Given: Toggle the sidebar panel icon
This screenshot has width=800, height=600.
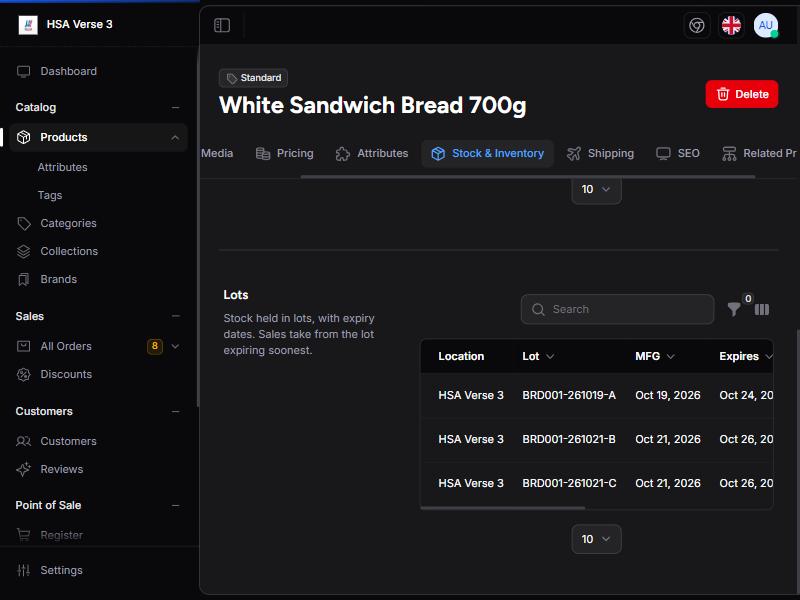Looking at the screenshot, I should click(x=222, y=25).
